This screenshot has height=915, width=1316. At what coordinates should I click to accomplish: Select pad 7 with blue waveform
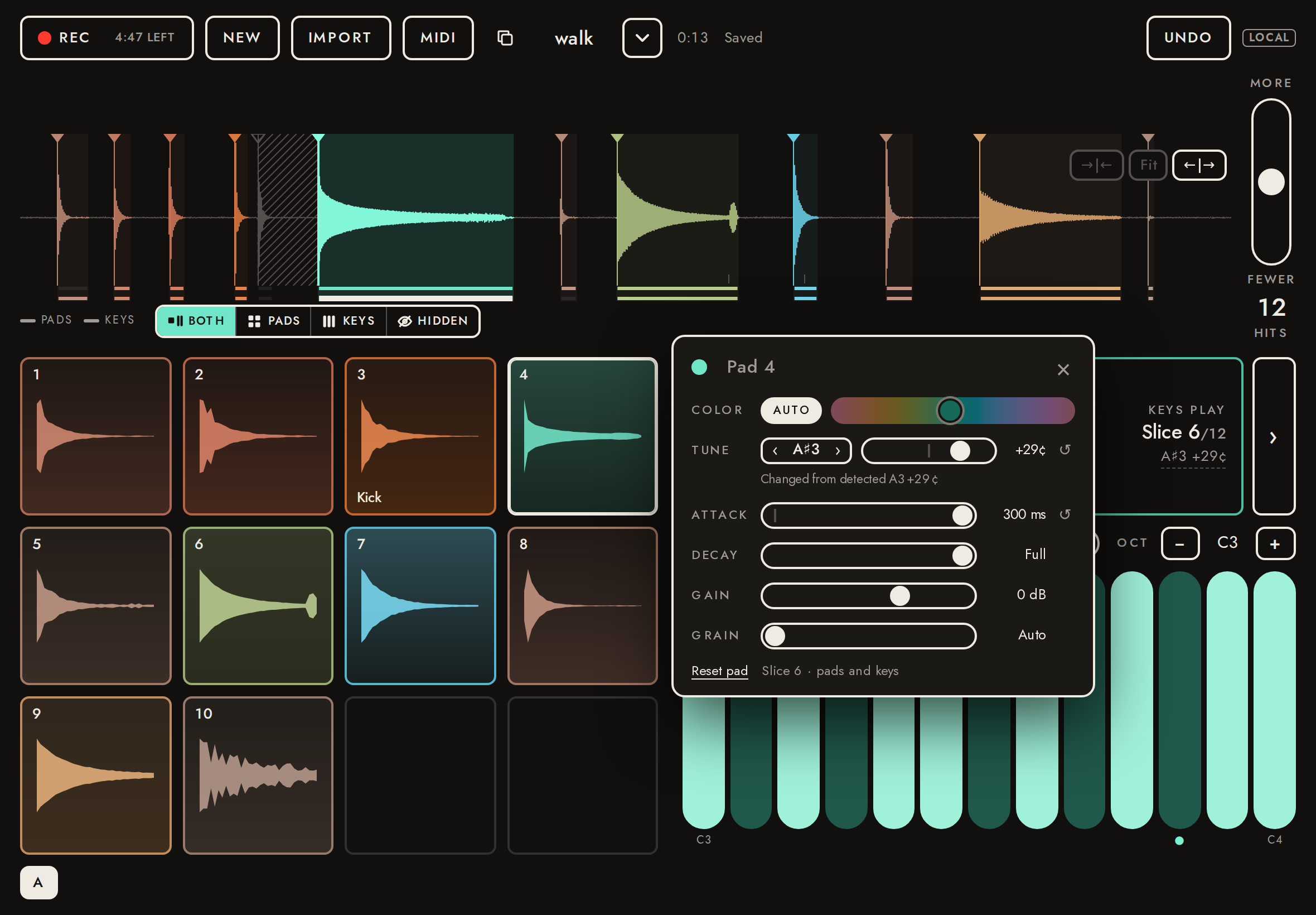point(420,606)
